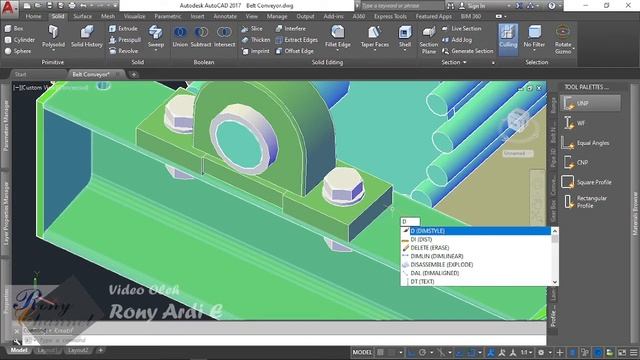Select D (DIMSTYLE) suggestion

(x=476, y=231)
